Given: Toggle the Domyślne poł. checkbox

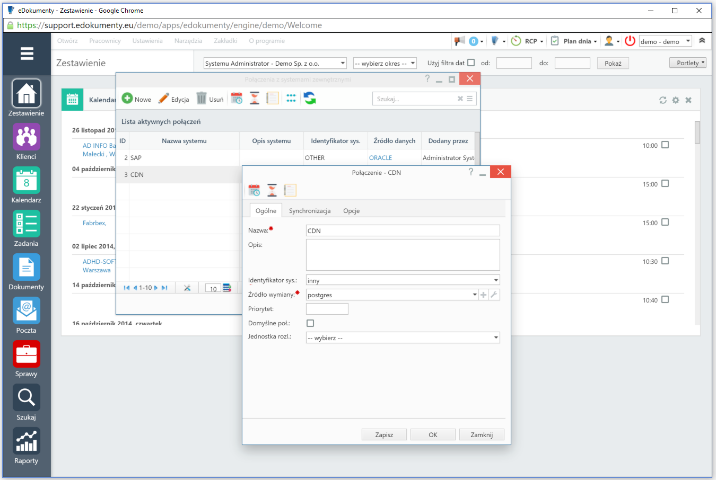Looking at the screenshot, I should point(310,323).
